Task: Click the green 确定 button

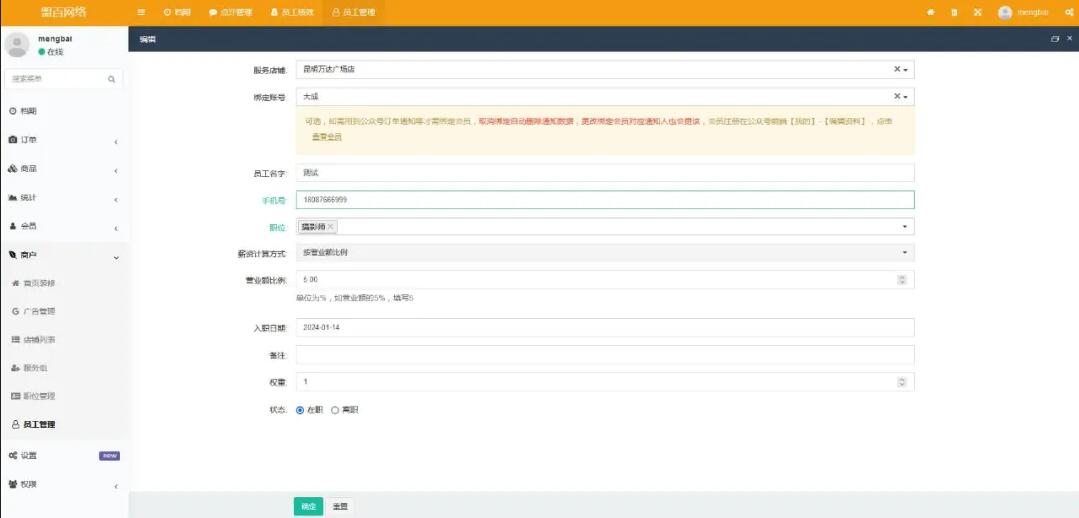Action: point(308,506)
